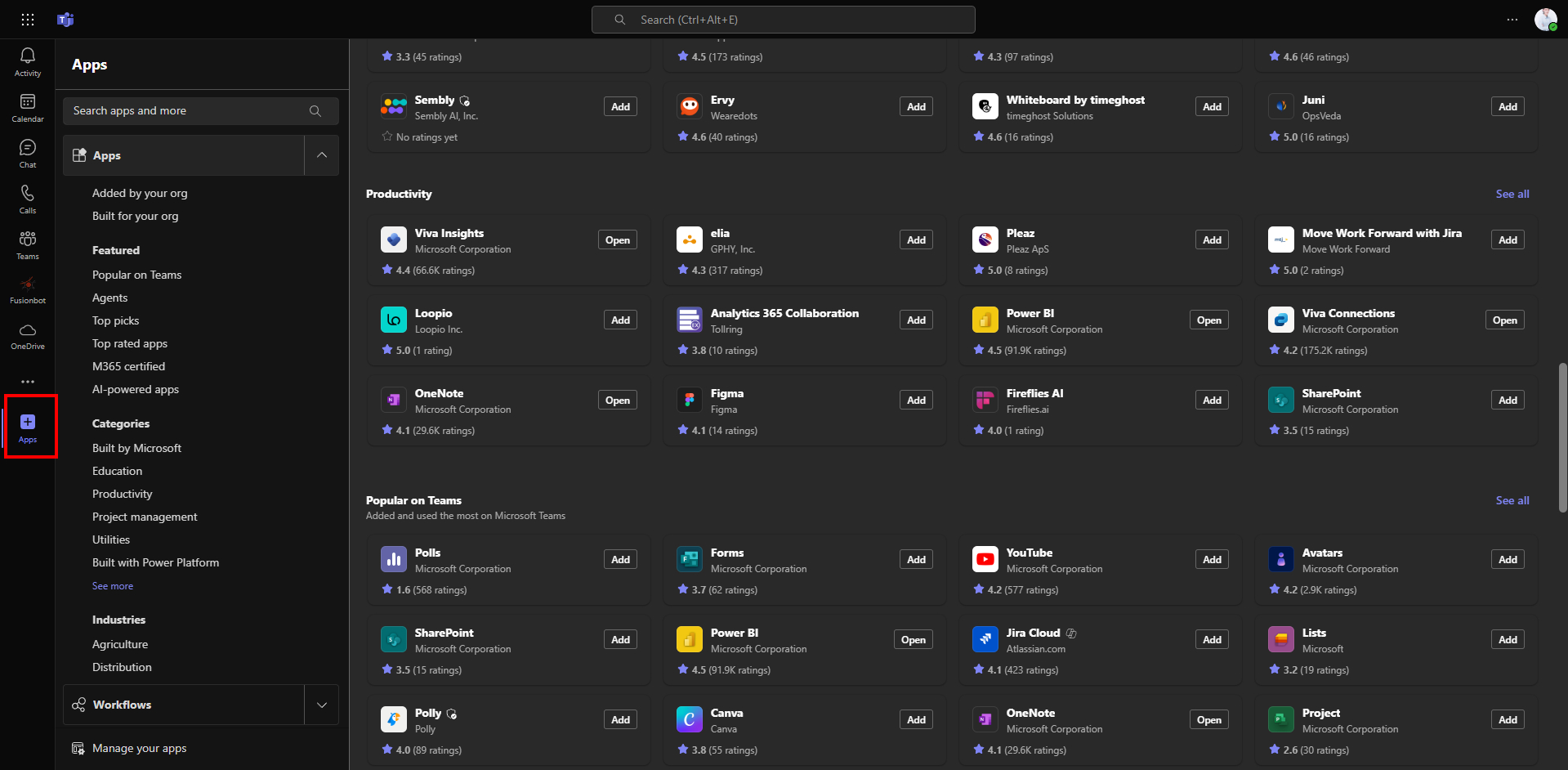This screenshot has width=1568, height=770.
Task: Select M365 certified filter
Action: point(128,366)
